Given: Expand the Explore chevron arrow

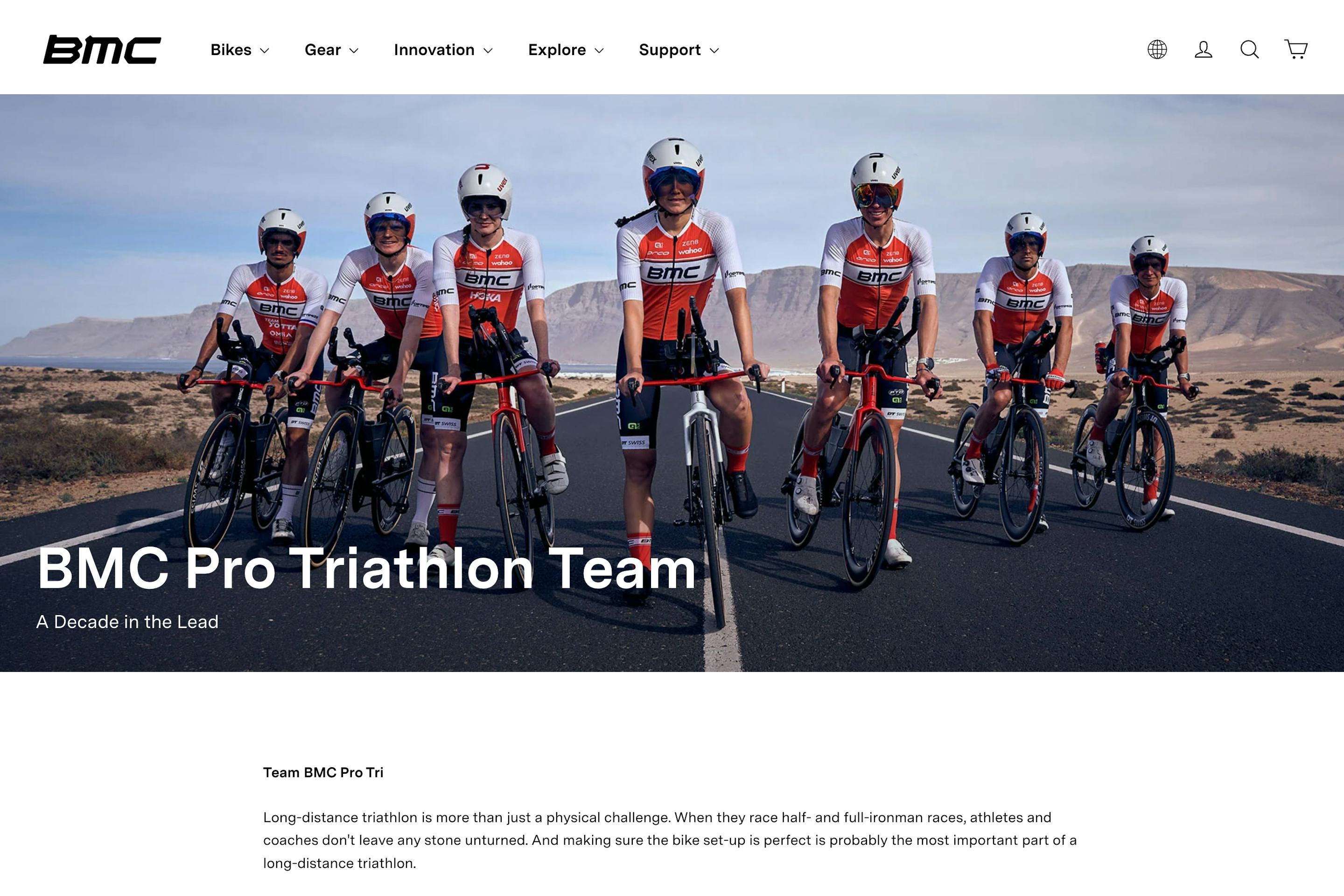Looking at the screenshot, I should (x=599, y=51).
